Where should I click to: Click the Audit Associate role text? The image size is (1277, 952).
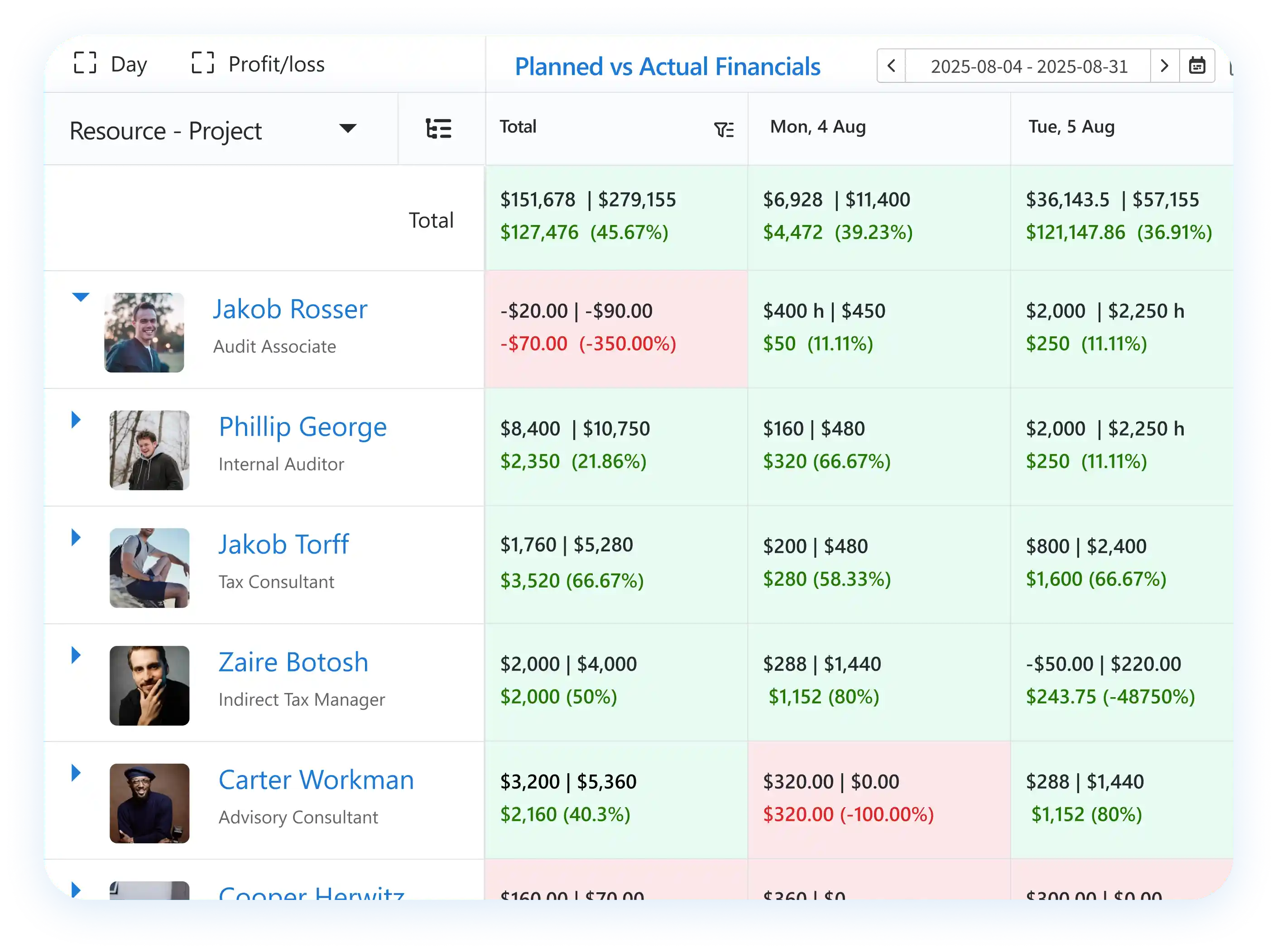[274, 346]
